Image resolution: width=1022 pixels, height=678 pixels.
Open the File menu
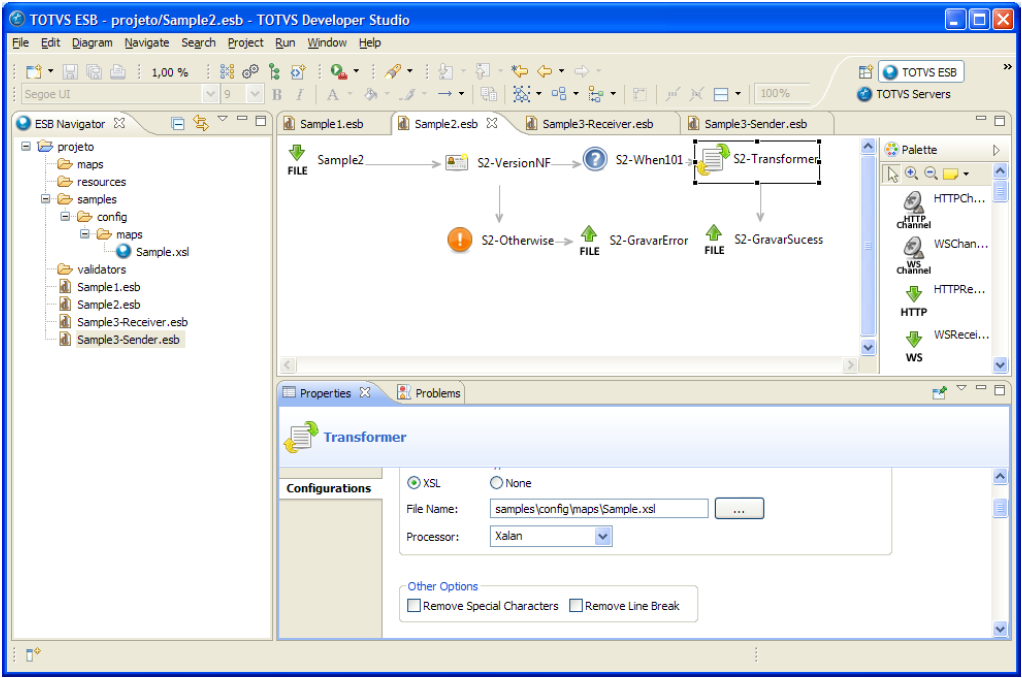(20, 42)
